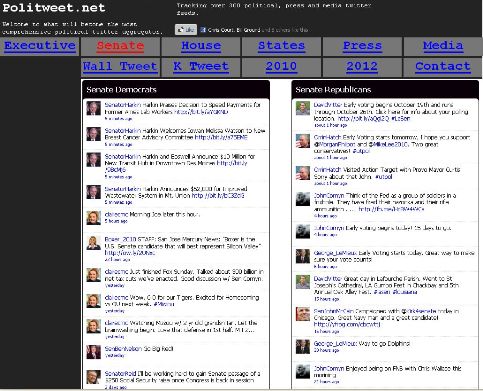Viewport: 483px width, 391px height.
Task: Open the Media section
Action: point(443,46)
